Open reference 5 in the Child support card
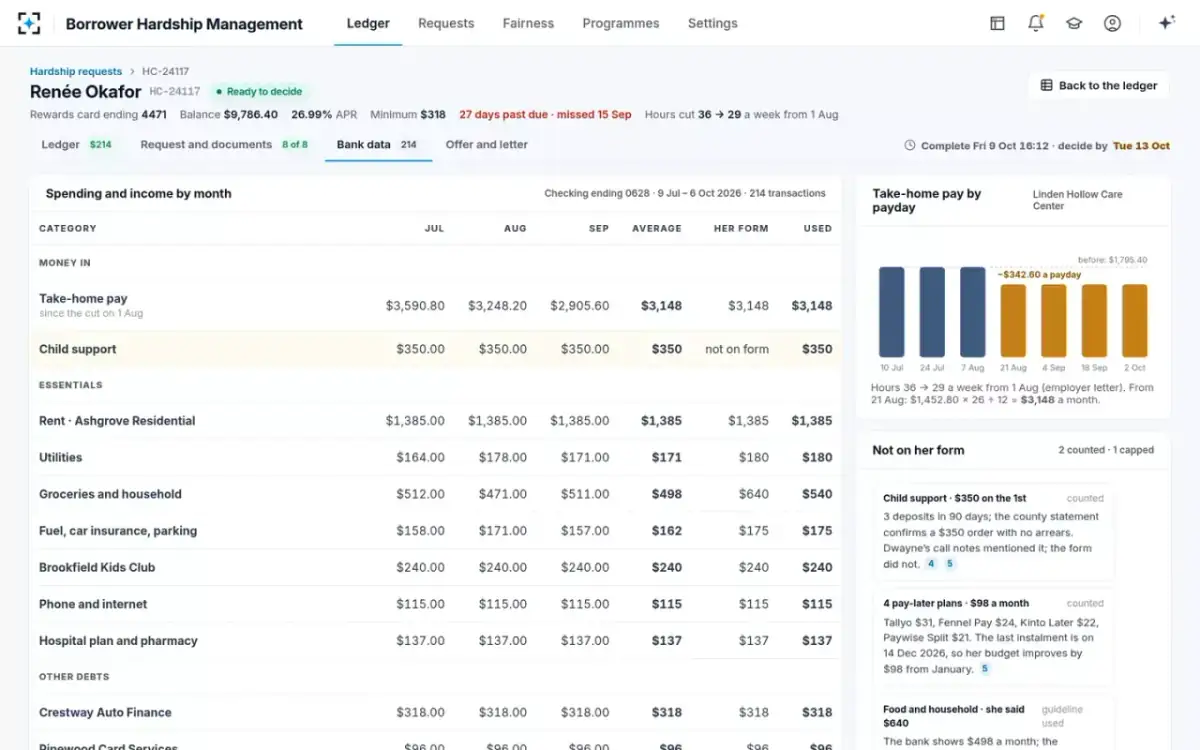This screenshot has width=1200, height=750. tap(950, 564)
